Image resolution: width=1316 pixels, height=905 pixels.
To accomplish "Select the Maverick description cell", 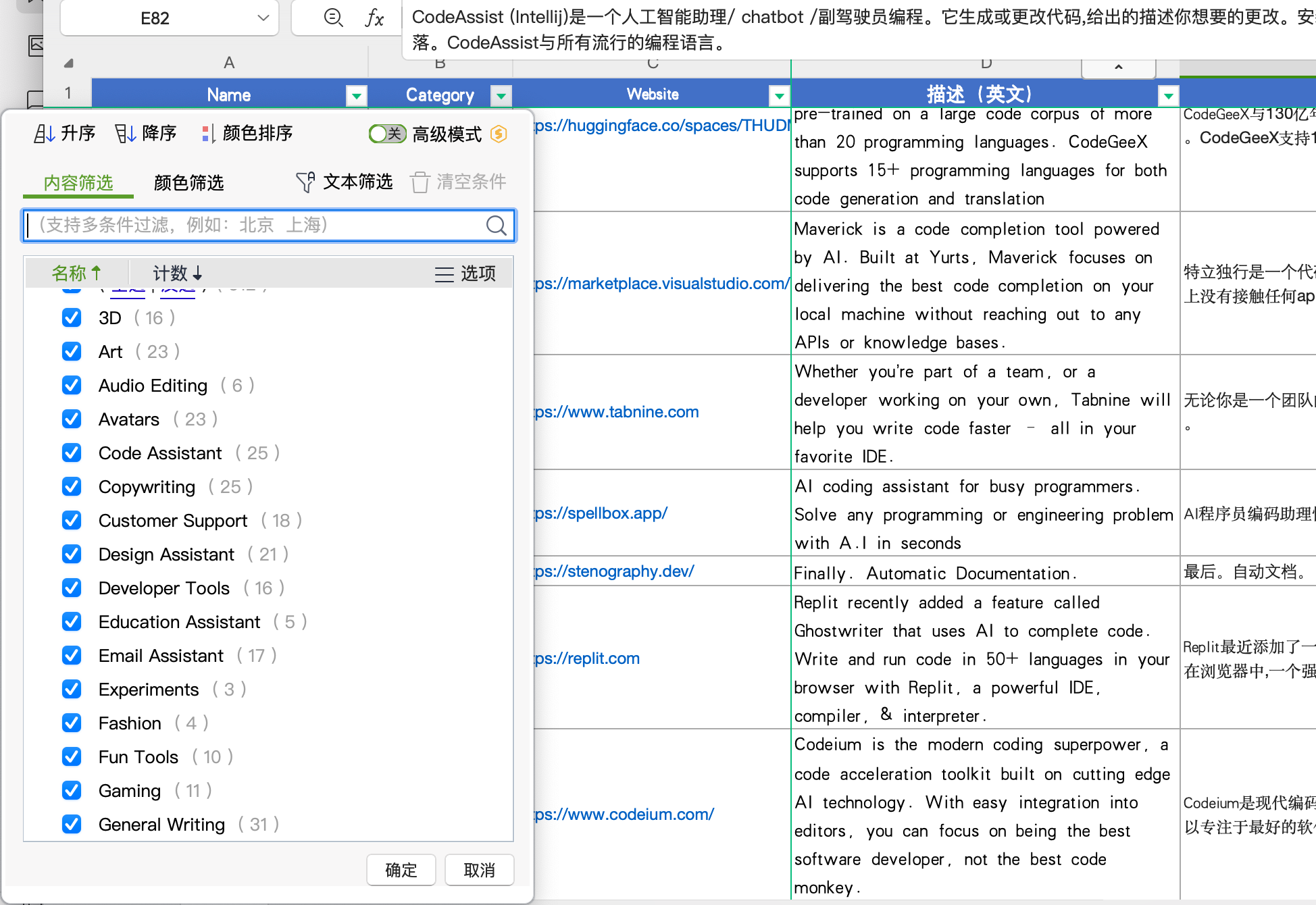I will coord(986,284).
